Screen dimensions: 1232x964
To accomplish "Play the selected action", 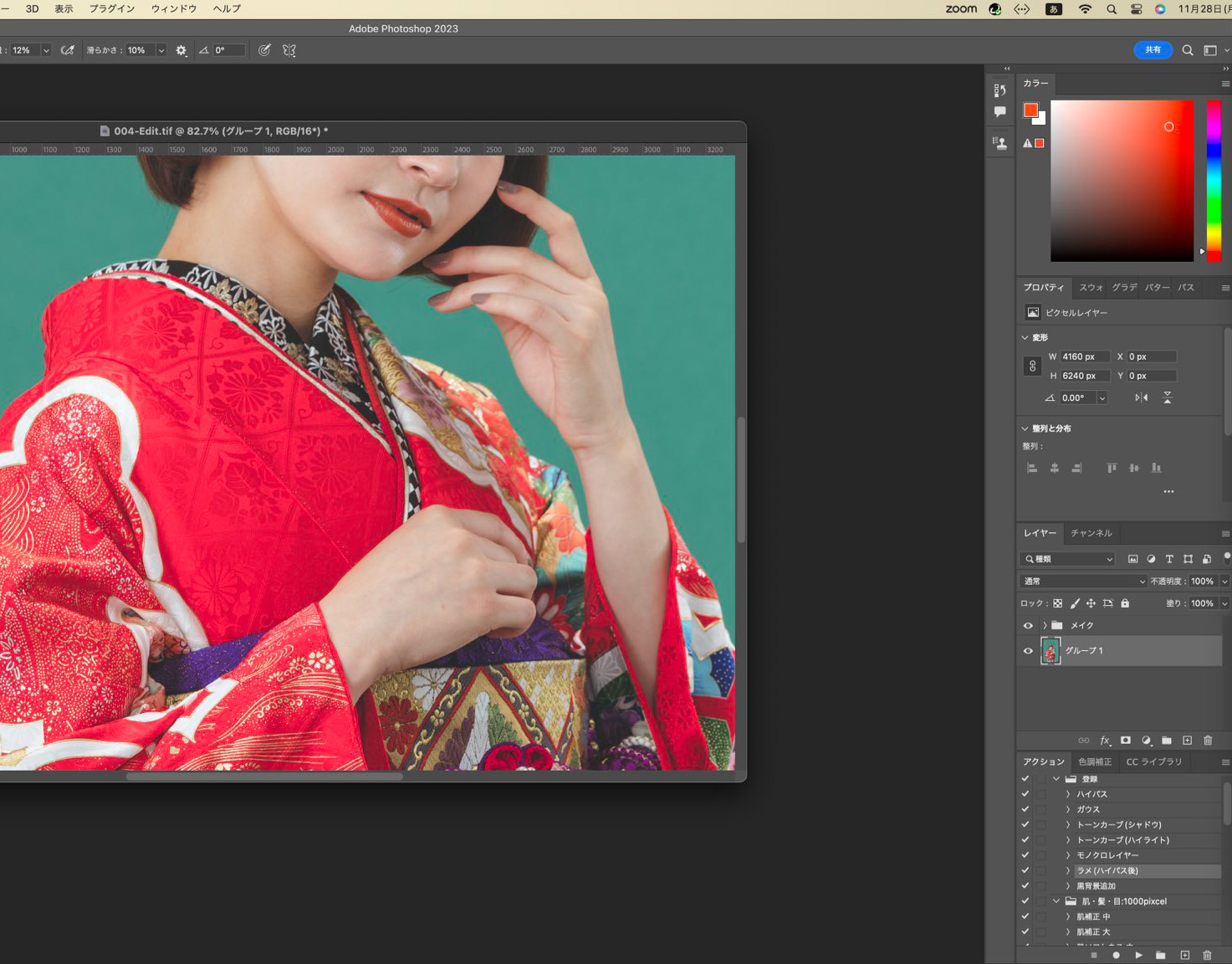I will click(x=1138, y=955).
